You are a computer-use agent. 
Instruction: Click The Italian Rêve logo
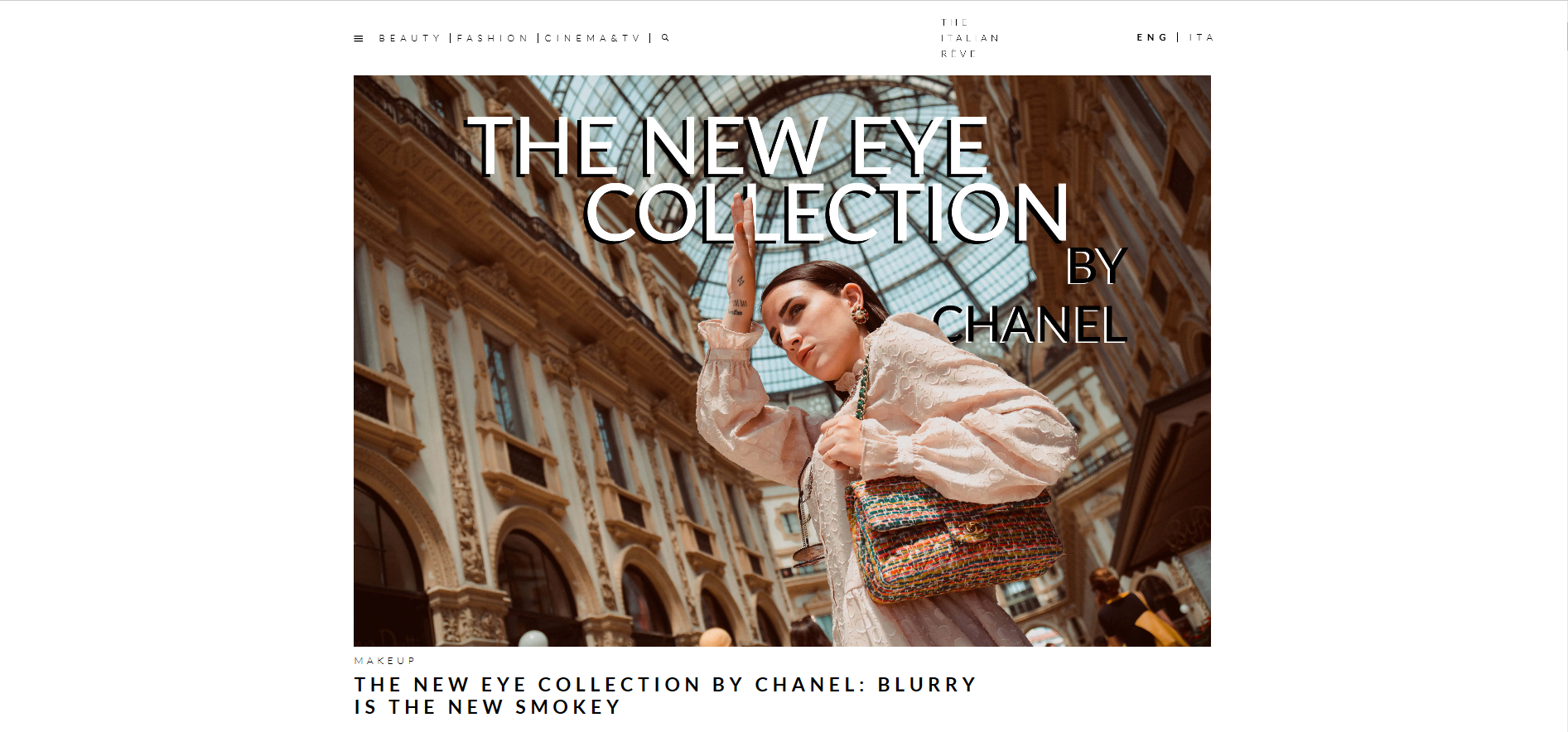[969, 38]
